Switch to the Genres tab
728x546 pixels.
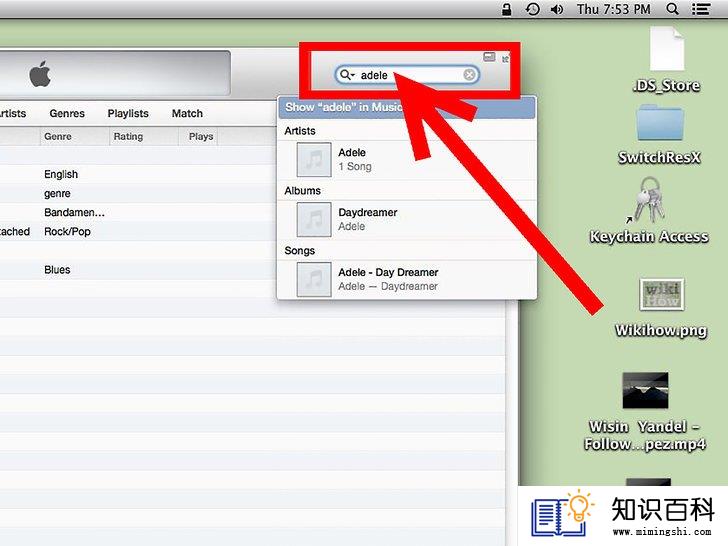tap(67, 113)
